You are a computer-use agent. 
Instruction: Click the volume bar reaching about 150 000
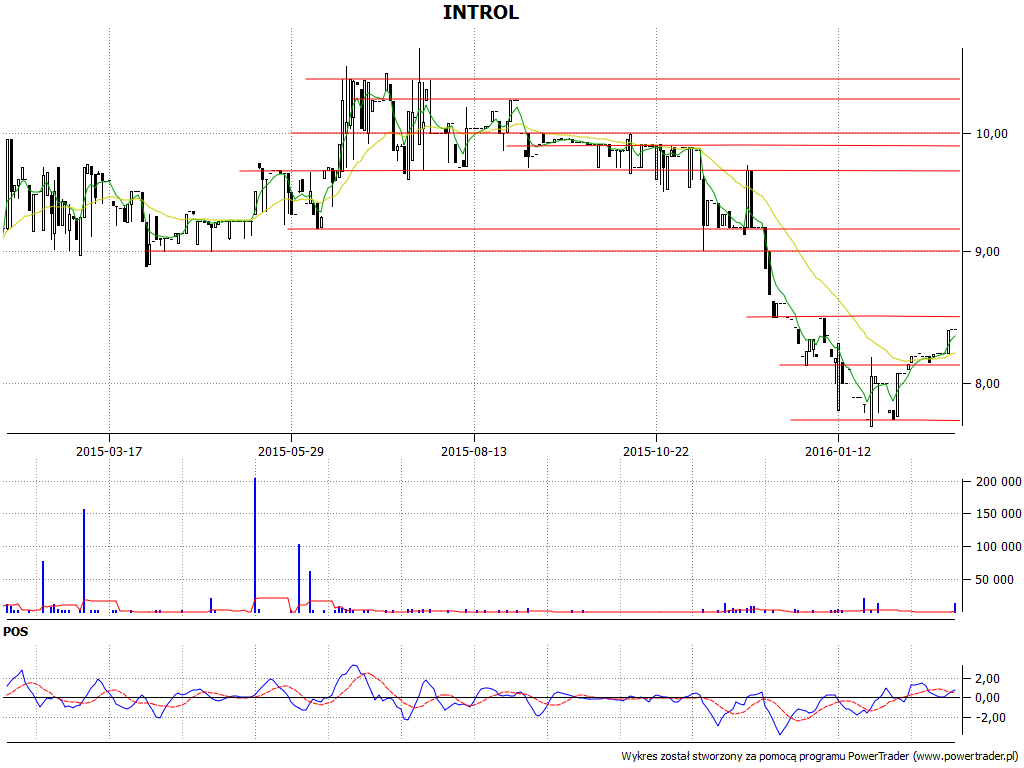(84, 561)
